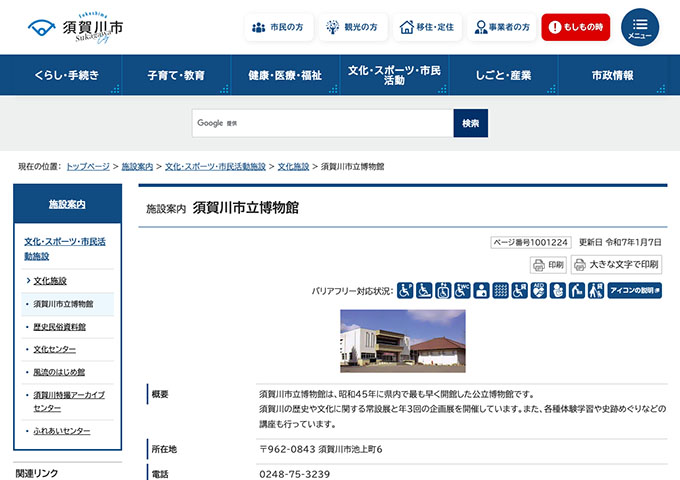This screenshot has height=480, width=680.
Task: Open sidebar 文化・スポーツ・市民活動施設 link
Action: (65, 248)
